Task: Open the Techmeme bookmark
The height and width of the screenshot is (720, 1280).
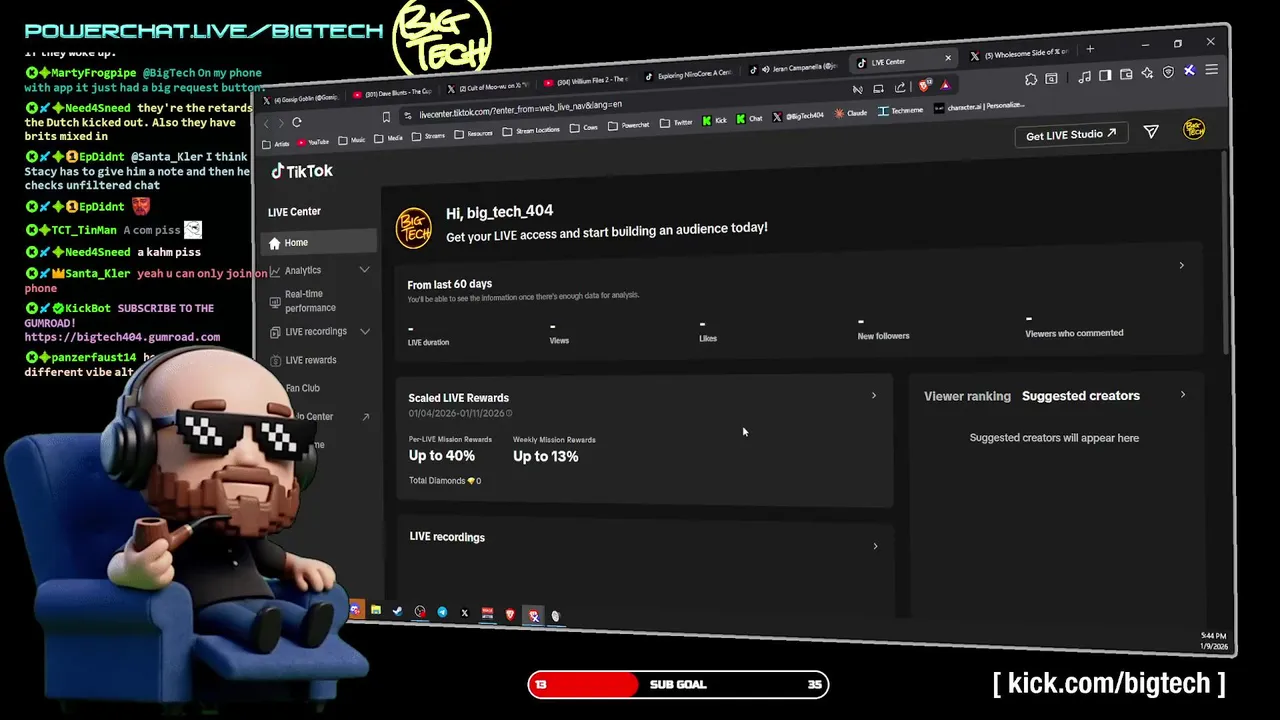Action: [x=901, y=111]
